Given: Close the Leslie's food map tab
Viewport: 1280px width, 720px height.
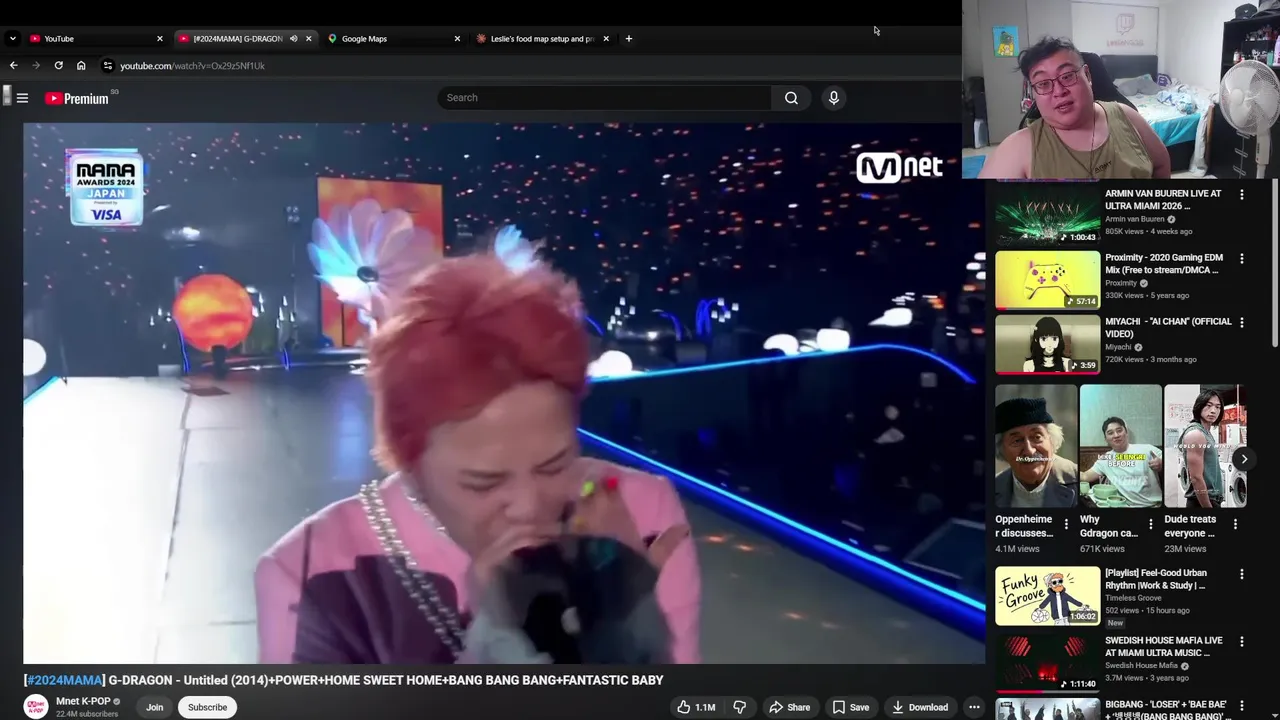Looking at the screenshot, I should click(606, 38).
